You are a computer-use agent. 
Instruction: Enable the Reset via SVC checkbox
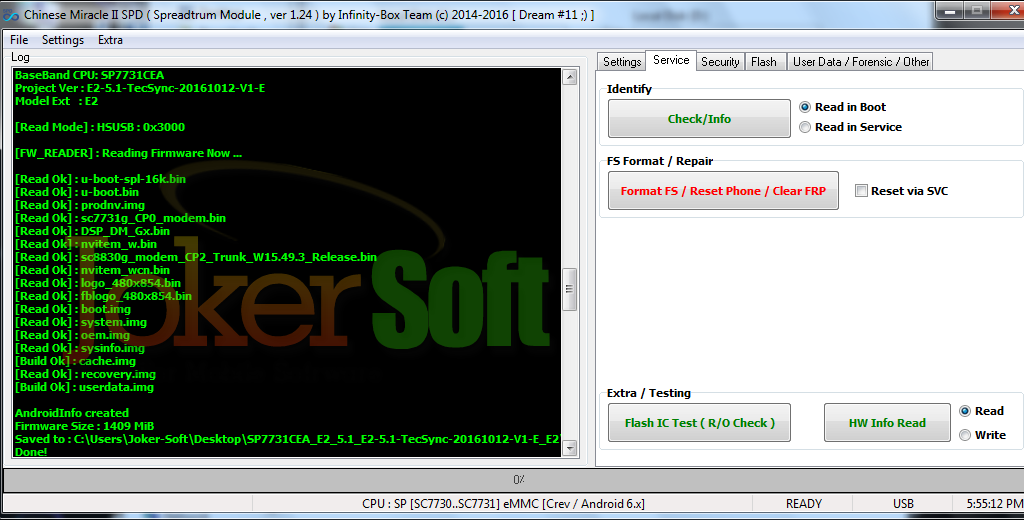[902, 191]
